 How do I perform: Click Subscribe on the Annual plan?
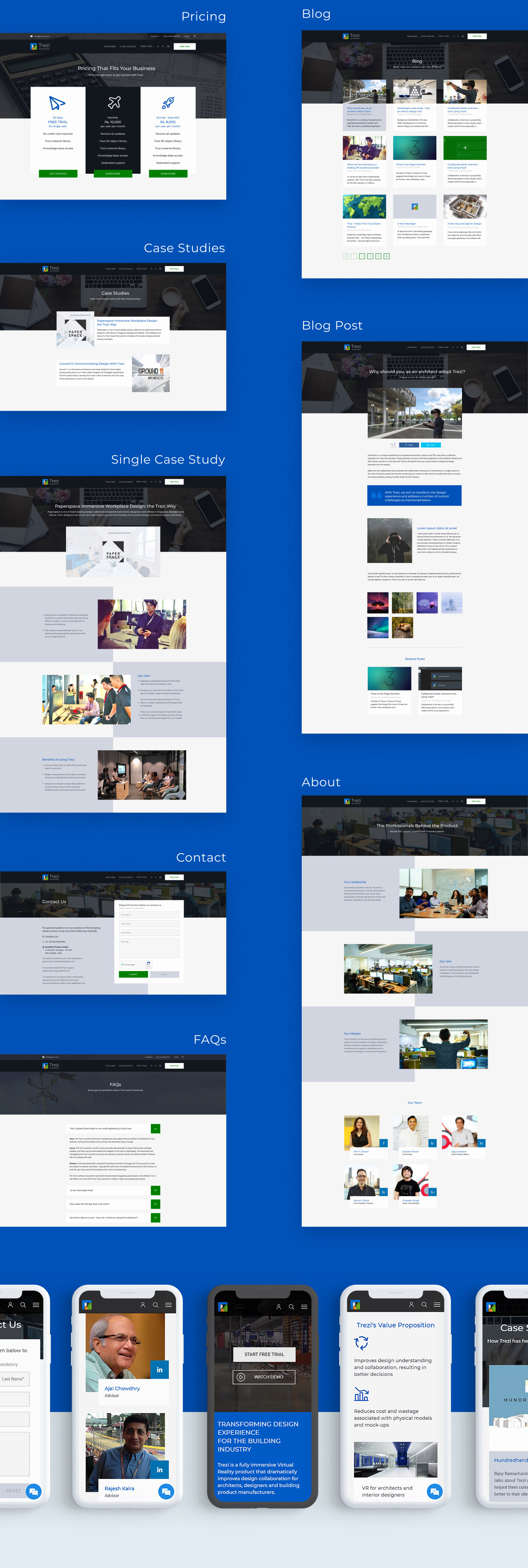(x=168, y=173)
